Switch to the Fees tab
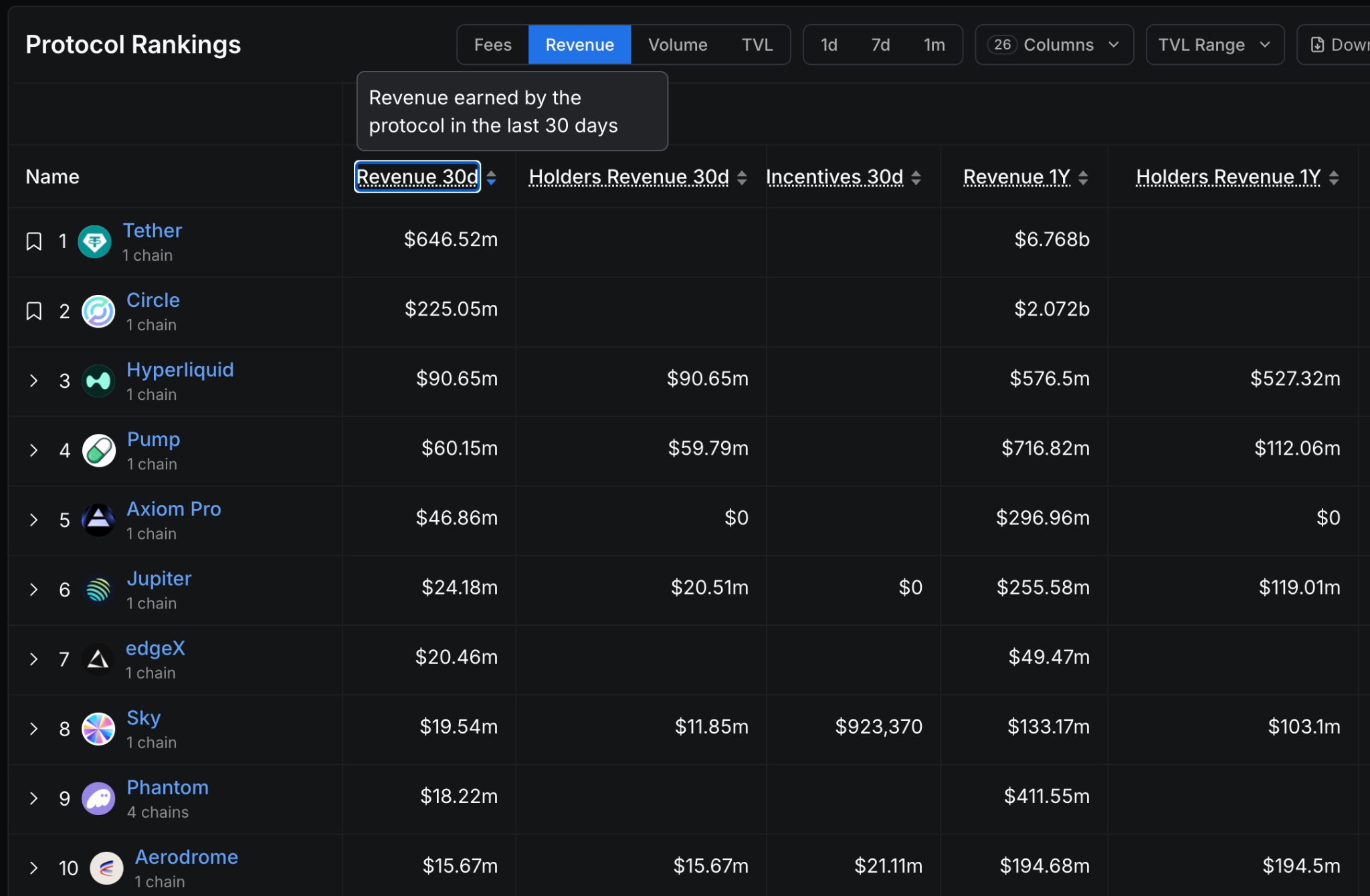 (492, 45)
